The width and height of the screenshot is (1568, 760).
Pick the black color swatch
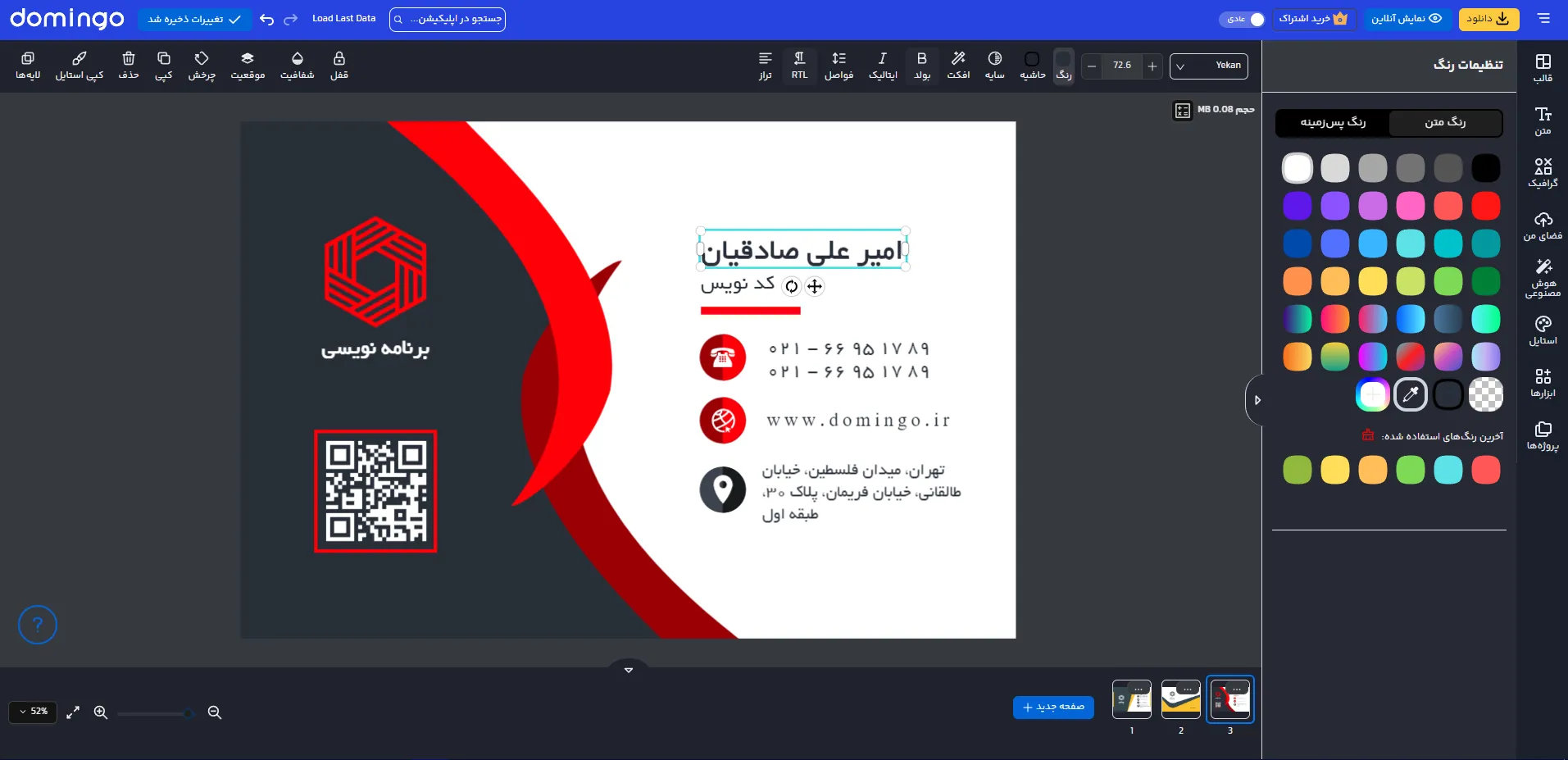click(1486, 168)
